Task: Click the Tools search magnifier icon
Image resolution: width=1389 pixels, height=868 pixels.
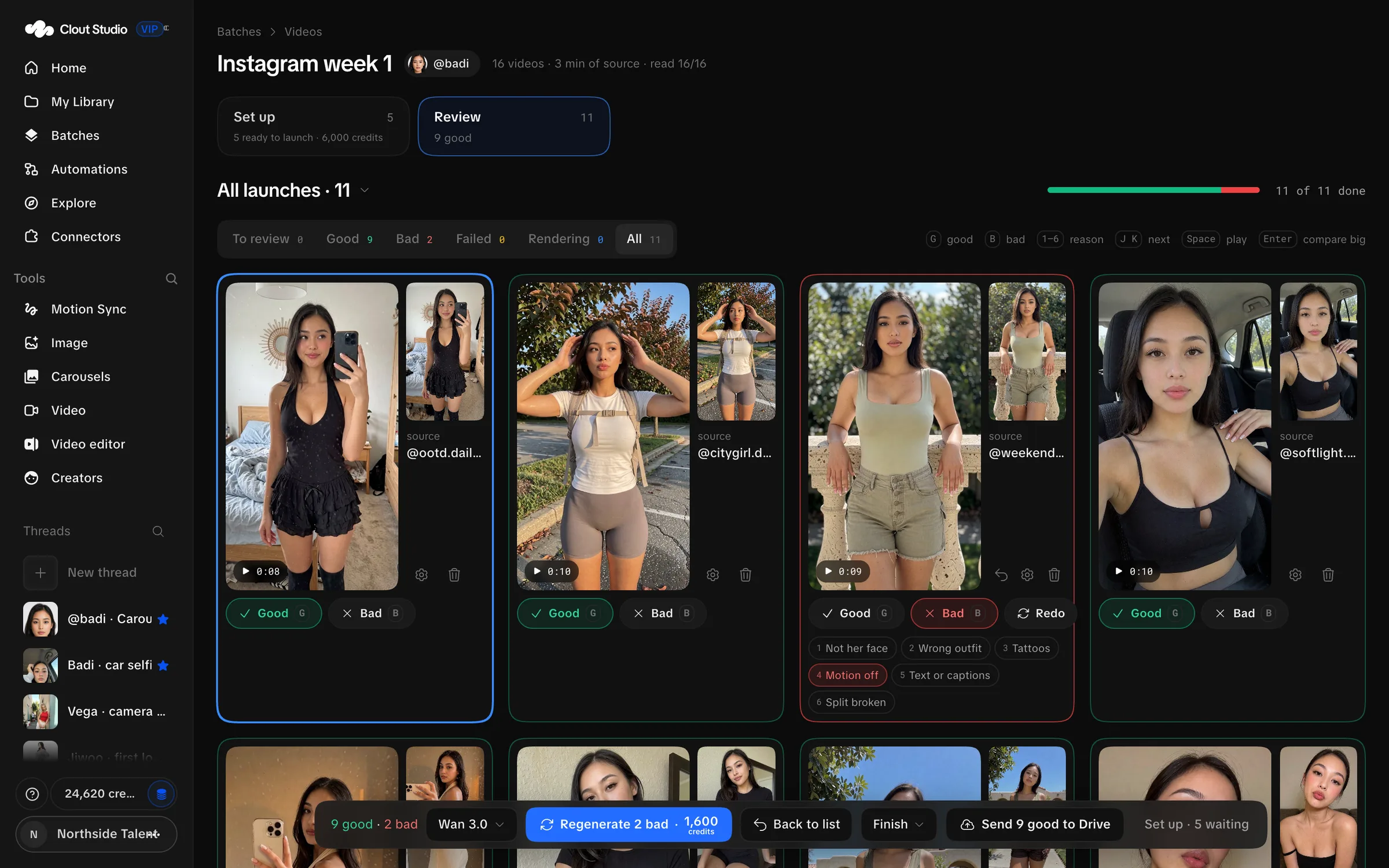Action: pos(171,278)
